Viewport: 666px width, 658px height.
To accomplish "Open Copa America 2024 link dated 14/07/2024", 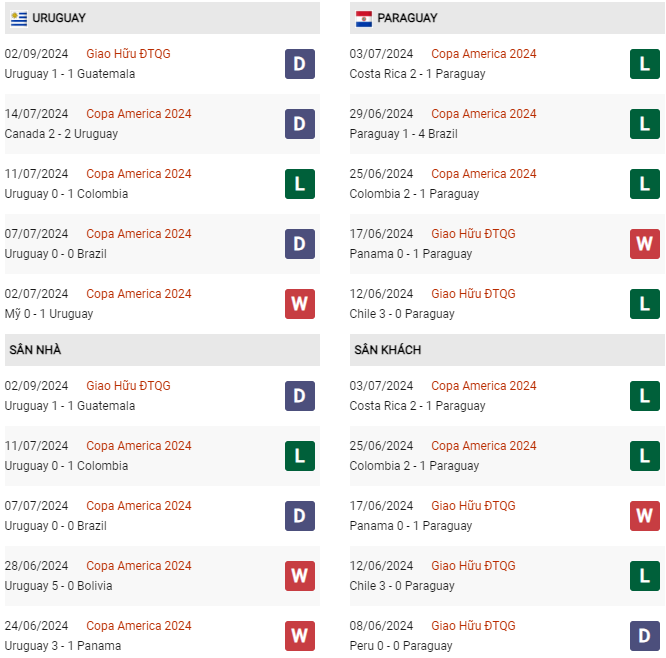I will click(x=139, y=114).
